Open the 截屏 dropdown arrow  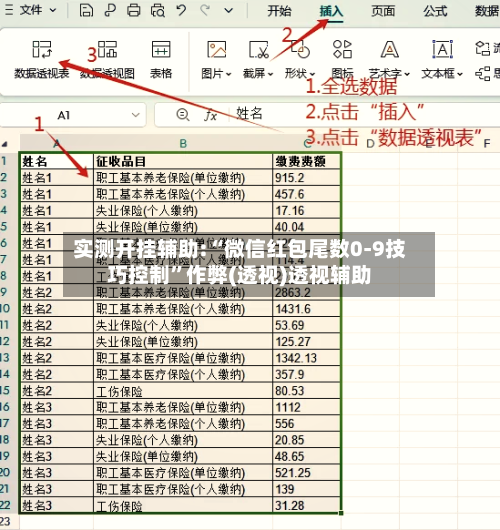pos(270,74)
